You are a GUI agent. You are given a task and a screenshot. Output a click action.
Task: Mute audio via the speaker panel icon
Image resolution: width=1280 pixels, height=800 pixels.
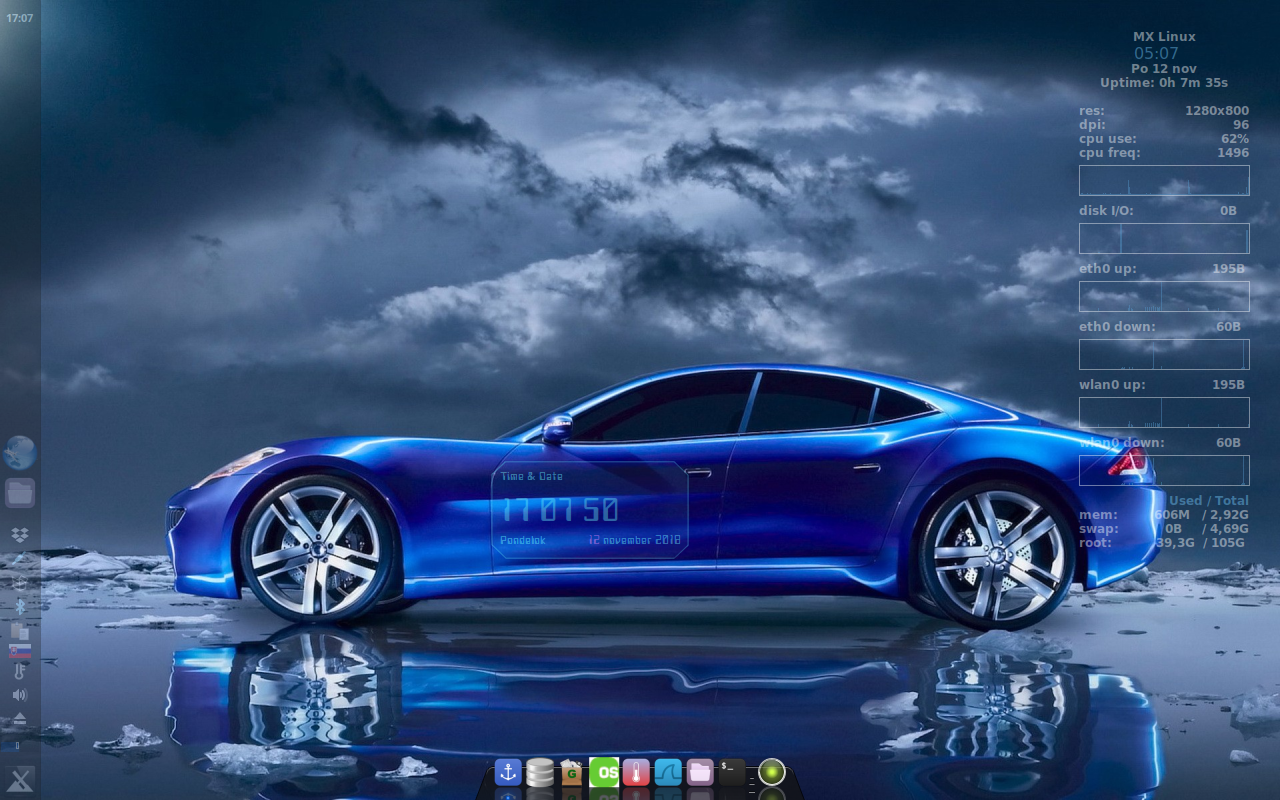pos(20,694)
